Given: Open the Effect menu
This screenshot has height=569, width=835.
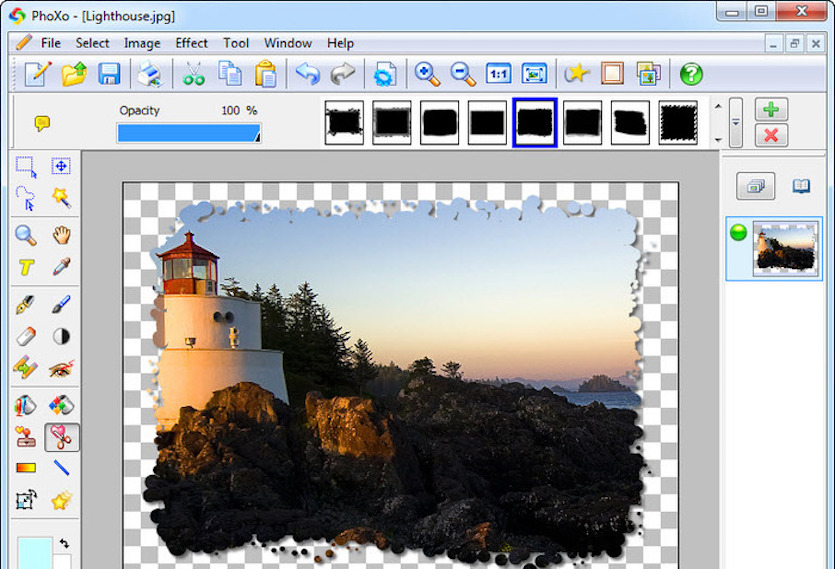Looking at the screenshot, I should pyautogui.click(x=191, y=43).
